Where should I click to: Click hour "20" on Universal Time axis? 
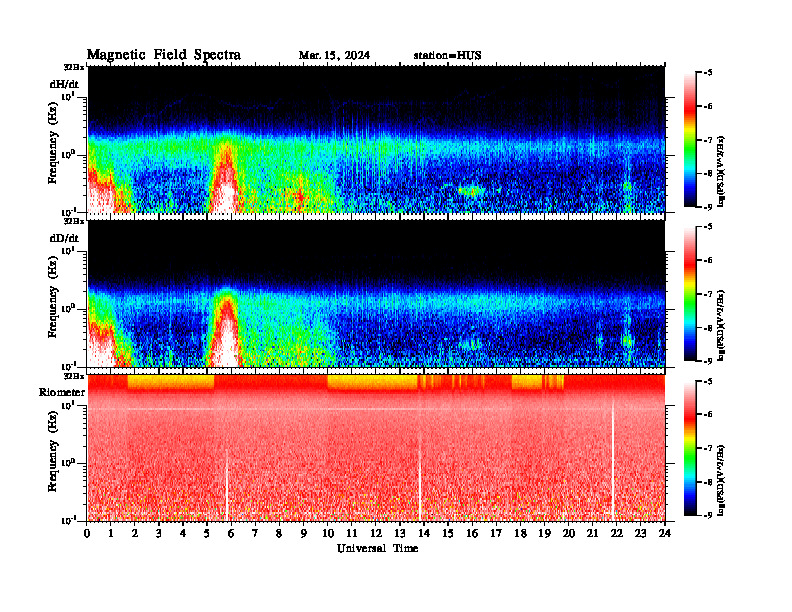568,534
